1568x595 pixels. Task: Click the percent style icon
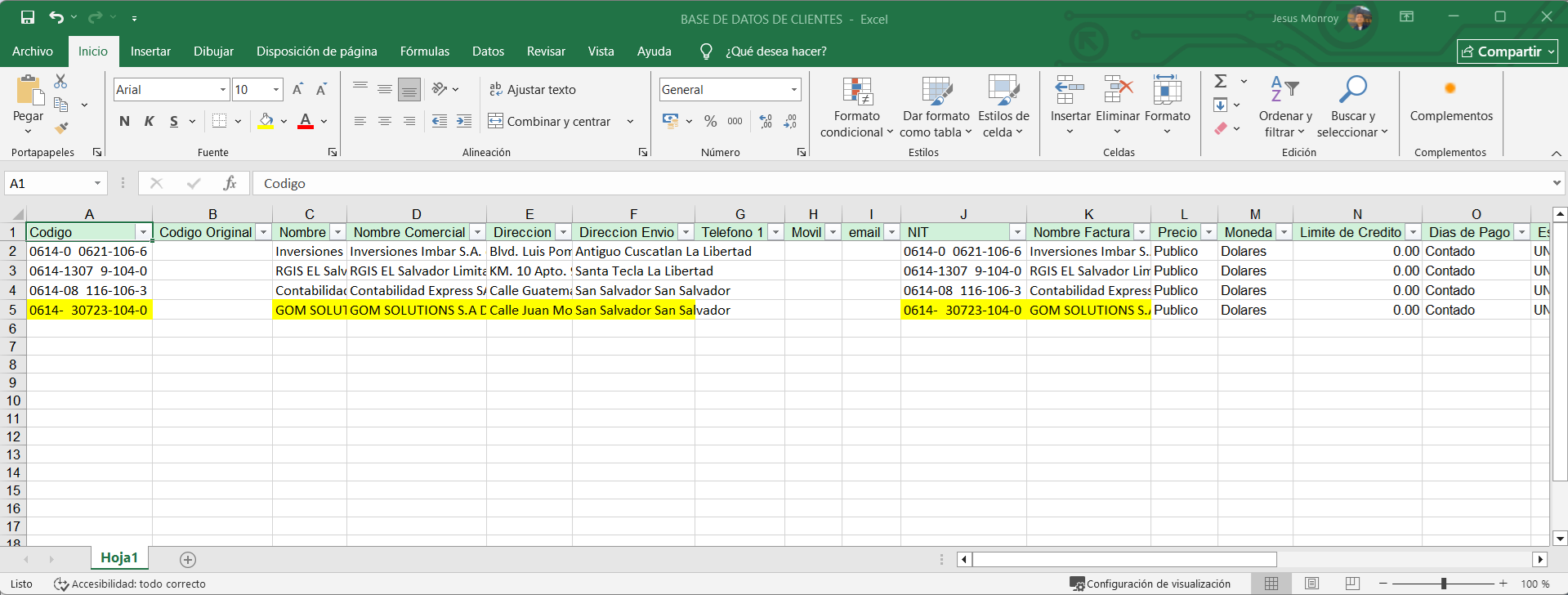pos(710,121)
